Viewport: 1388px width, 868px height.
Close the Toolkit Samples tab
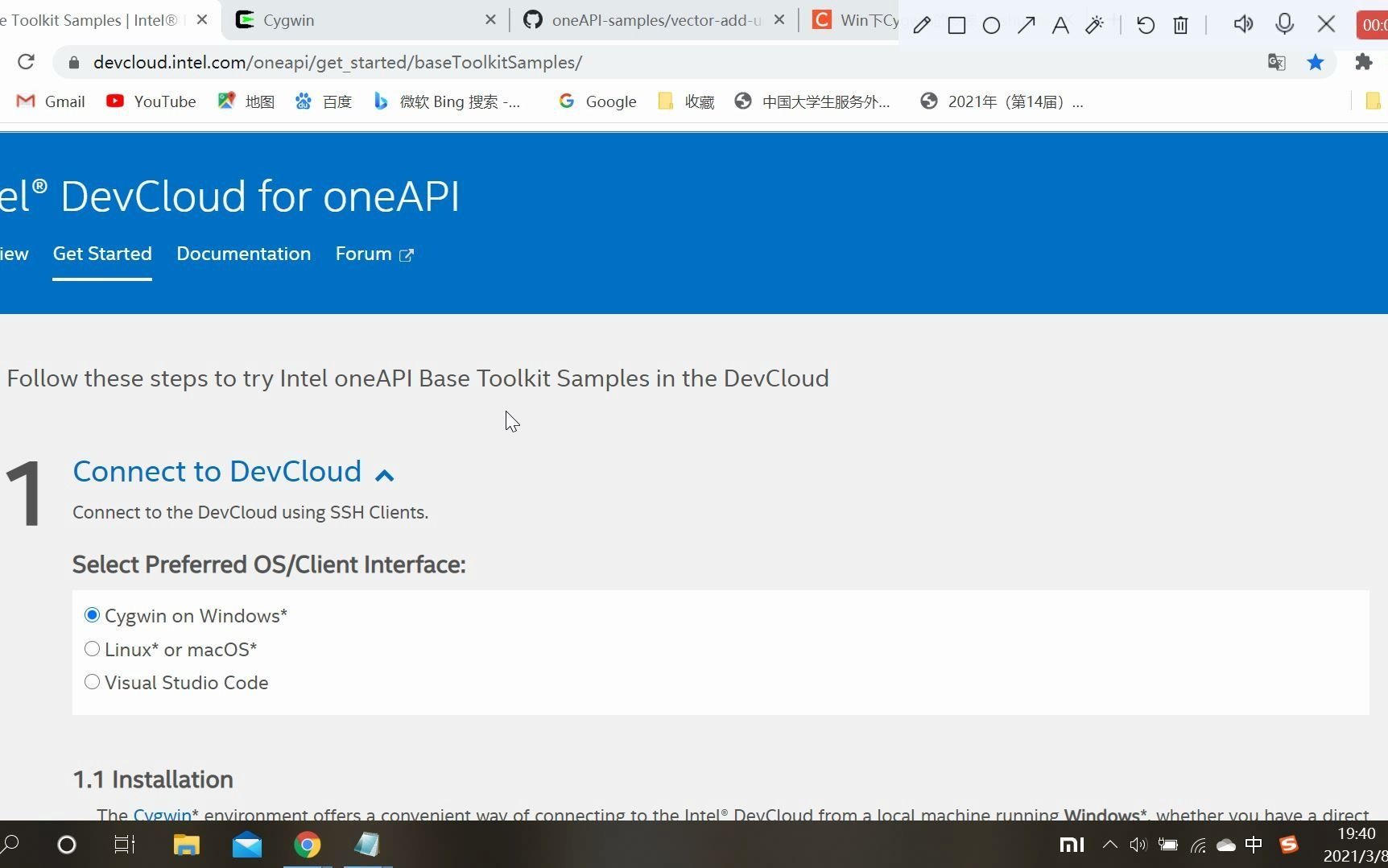[x=202, y=19]
